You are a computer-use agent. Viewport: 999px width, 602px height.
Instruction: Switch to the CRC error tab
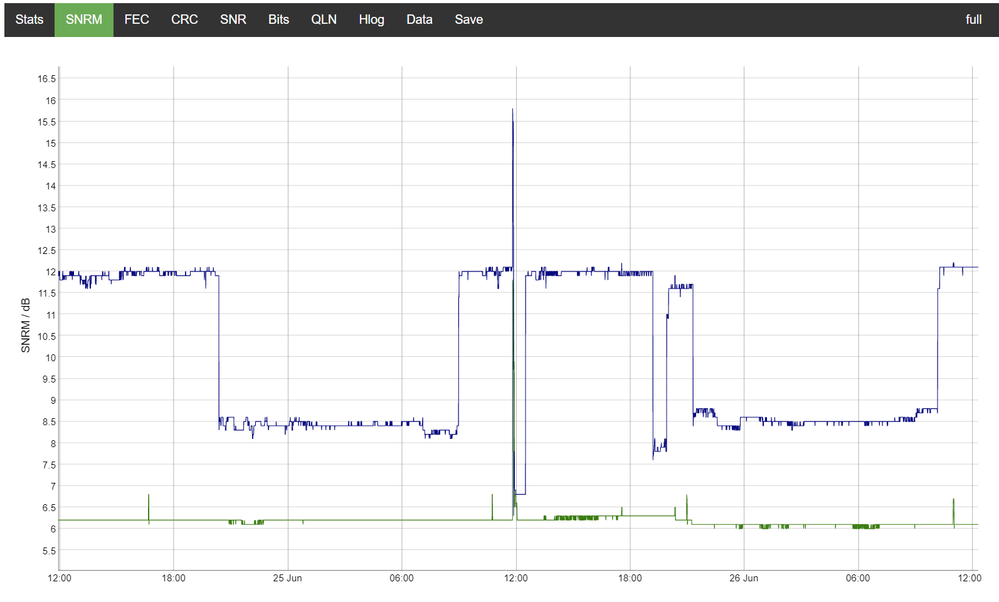pyautogui.click(x=184, y=19)
